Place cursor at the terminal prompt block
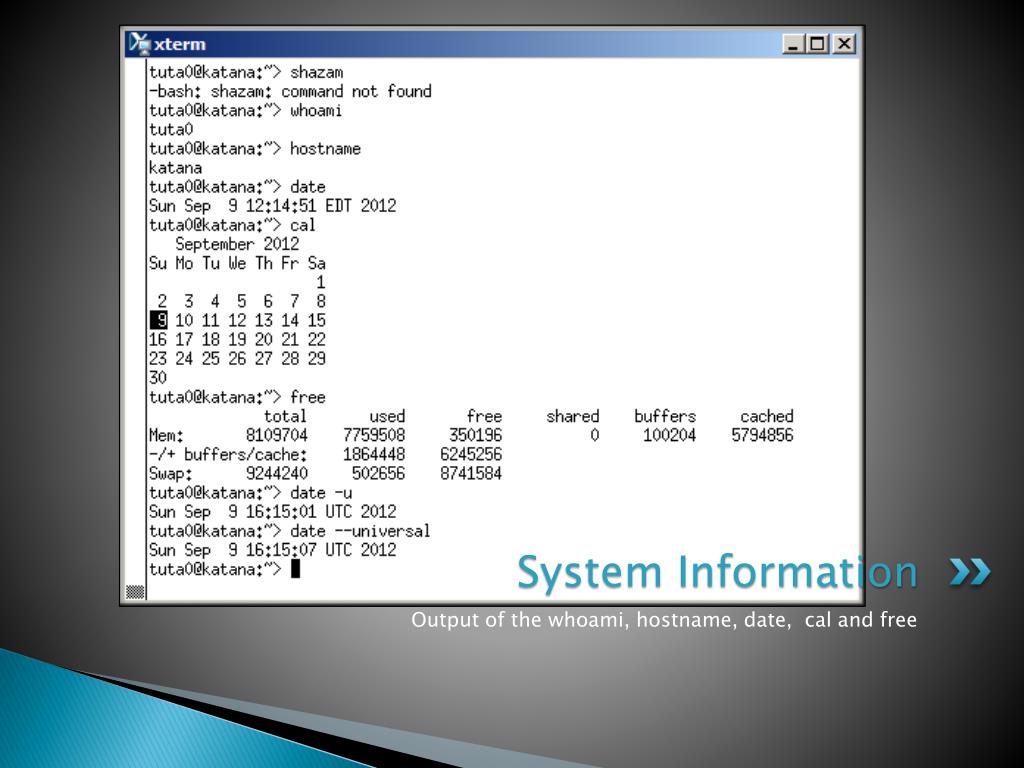The height and width of the screenshot is (768, 1024). (295, 569)
